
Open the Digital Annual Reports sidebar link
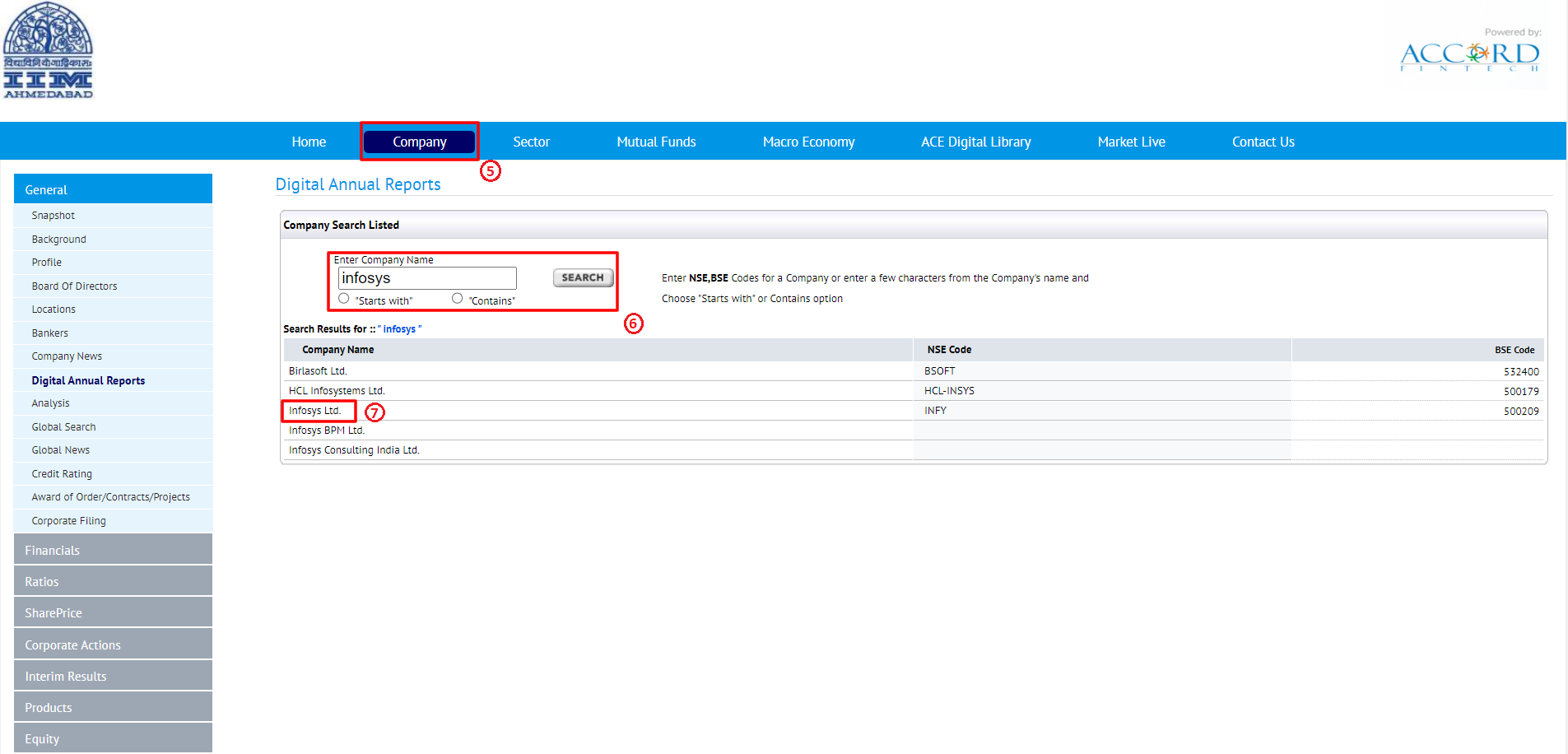coord(88,380)
